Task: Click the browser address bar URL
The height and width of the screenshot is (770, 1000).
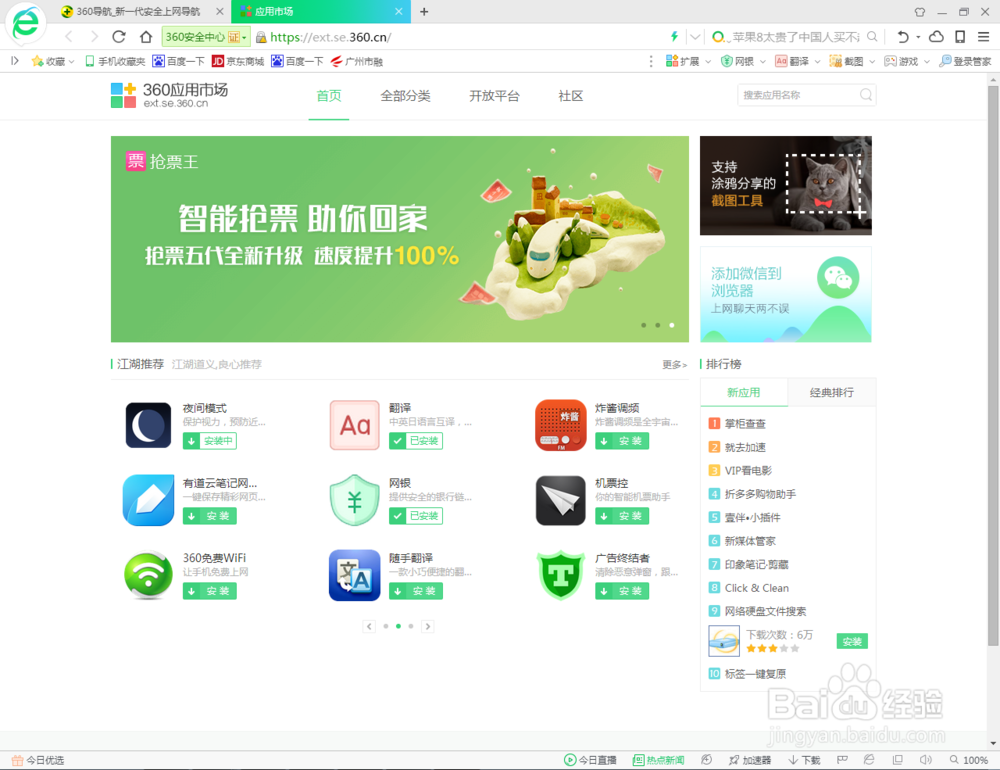Action: point(330,37)
